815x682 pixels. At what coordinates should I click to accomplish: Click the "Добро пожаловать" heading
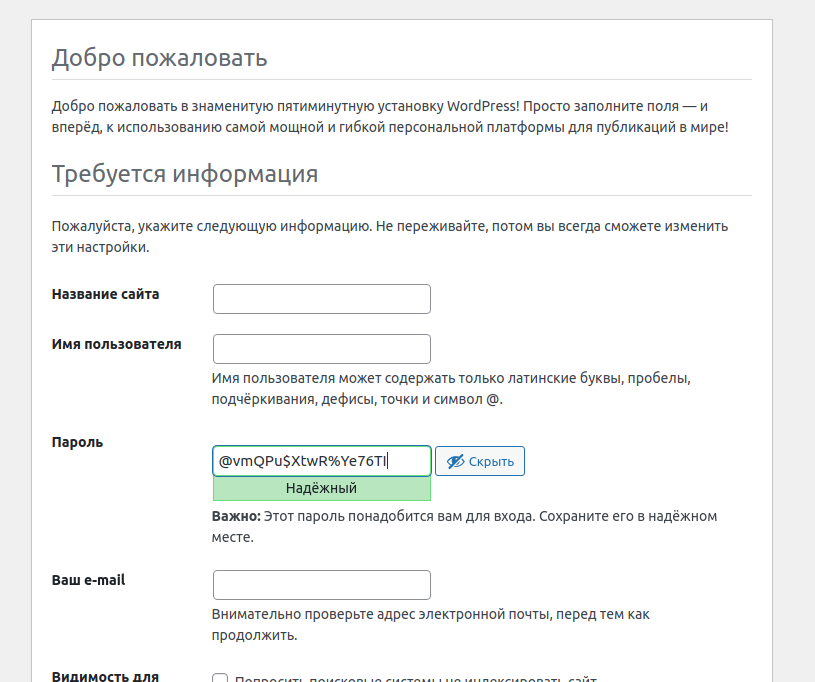(159, 57)
